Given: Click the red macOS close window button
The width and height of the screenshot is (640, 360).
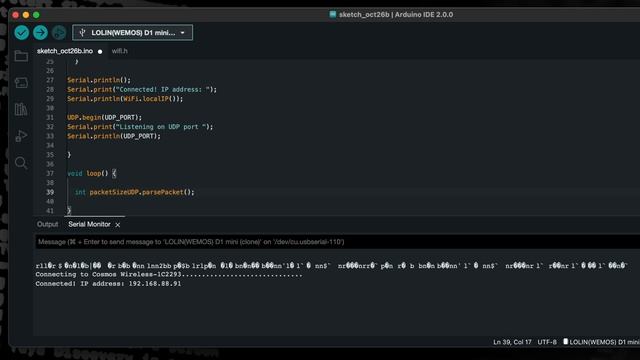Looking at the screenshot, I should (x=16, y=15).
